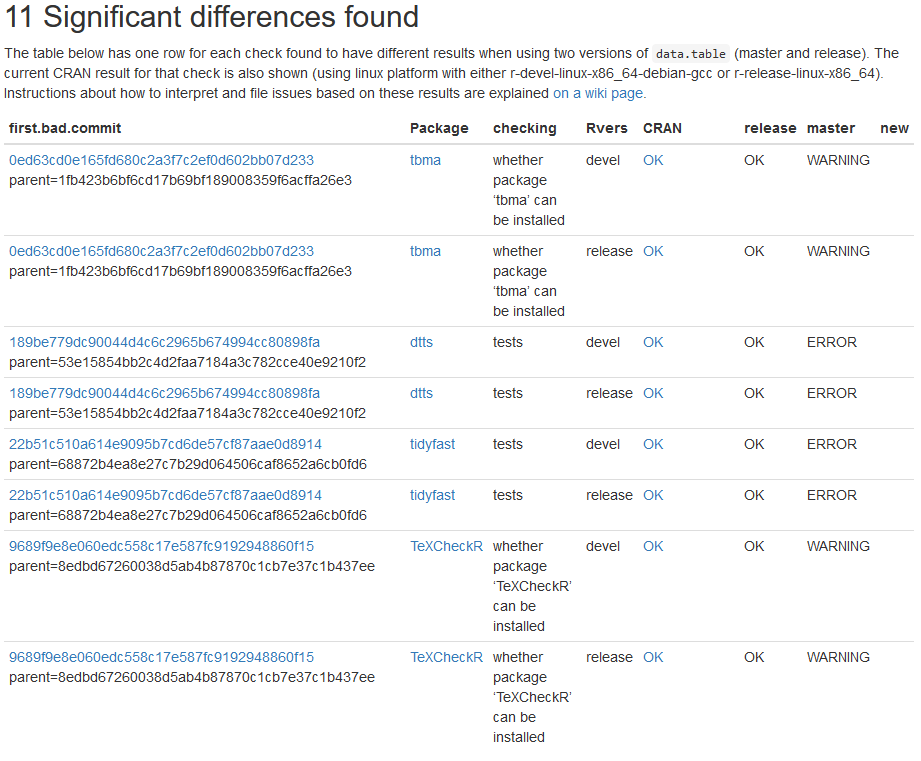
Task: Click the first.bad.commit column header
Action: [65, 128]
